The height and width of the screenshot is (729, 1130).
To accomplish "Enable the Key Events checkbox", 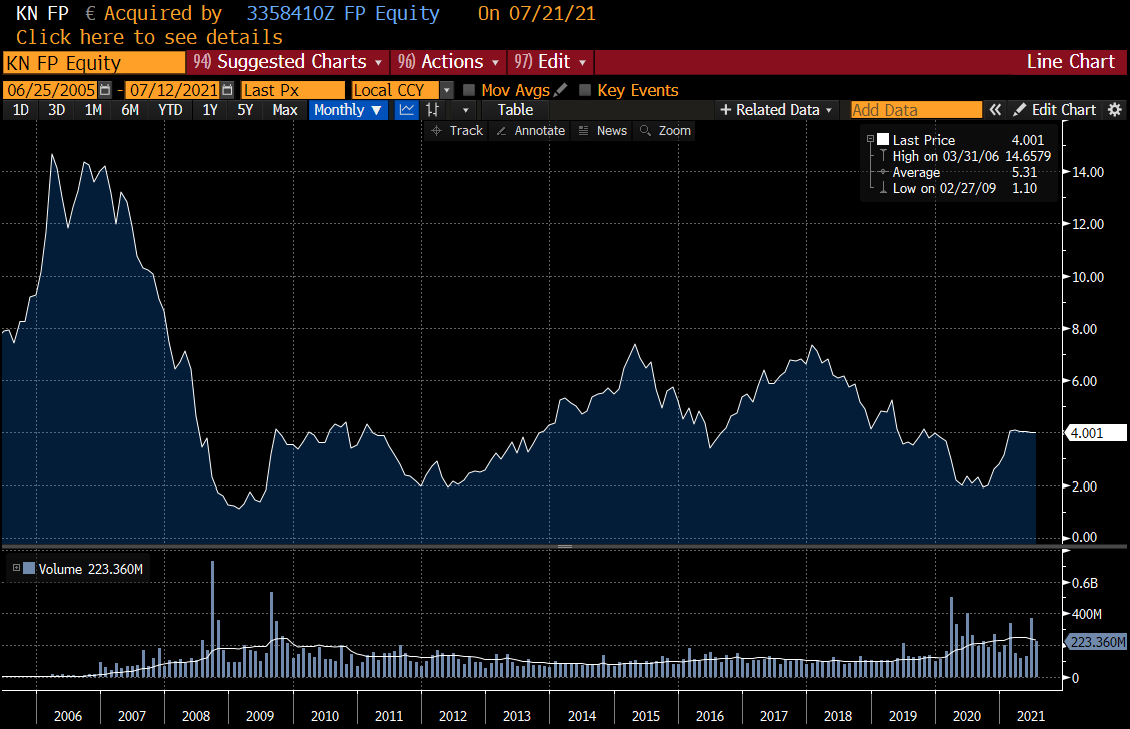I will [585, 90].
